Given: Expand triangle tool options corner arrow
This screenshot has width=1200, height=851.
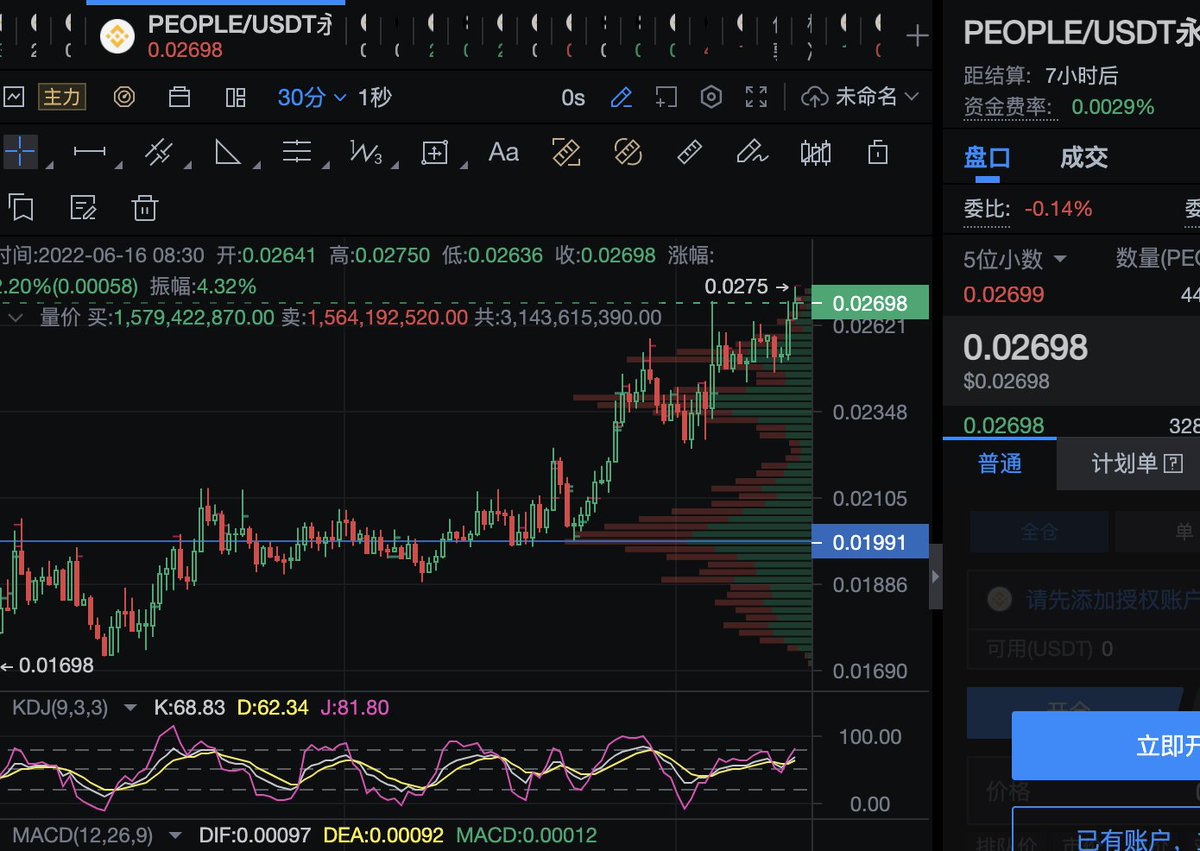Looking at the screenshot, I should point(256,164).
